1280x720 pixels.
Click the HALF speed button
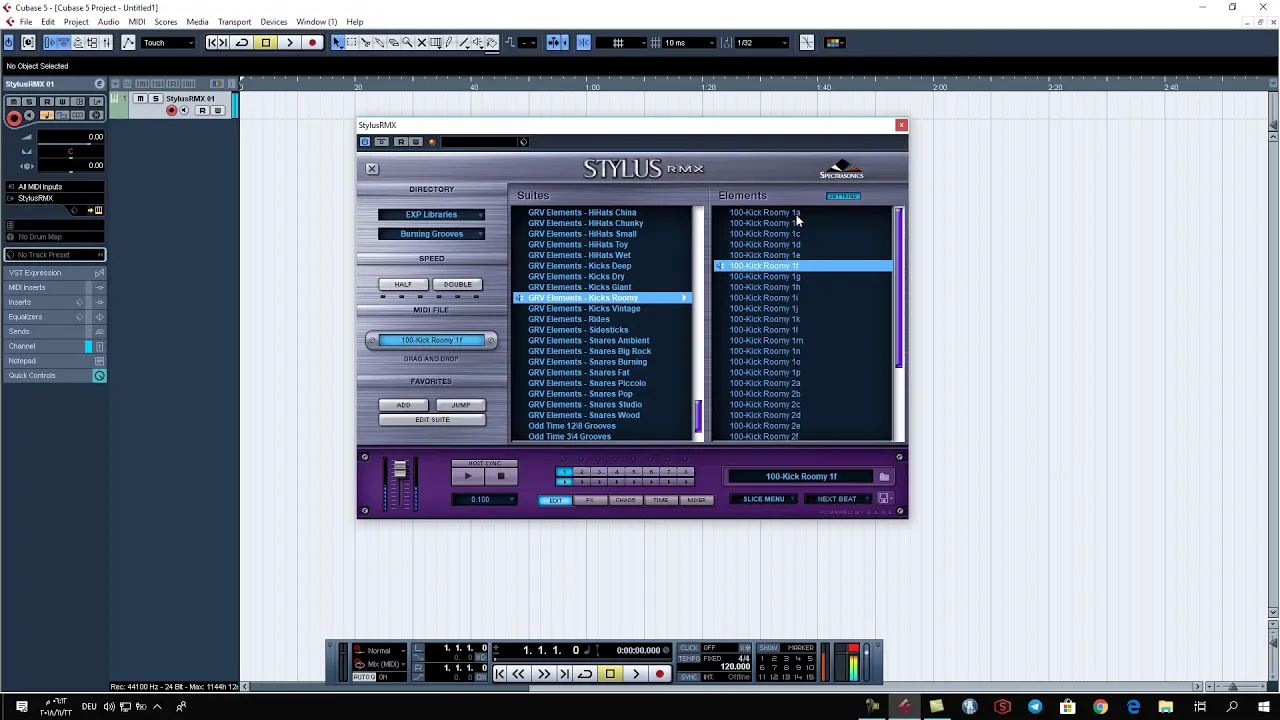pos(403,285)
